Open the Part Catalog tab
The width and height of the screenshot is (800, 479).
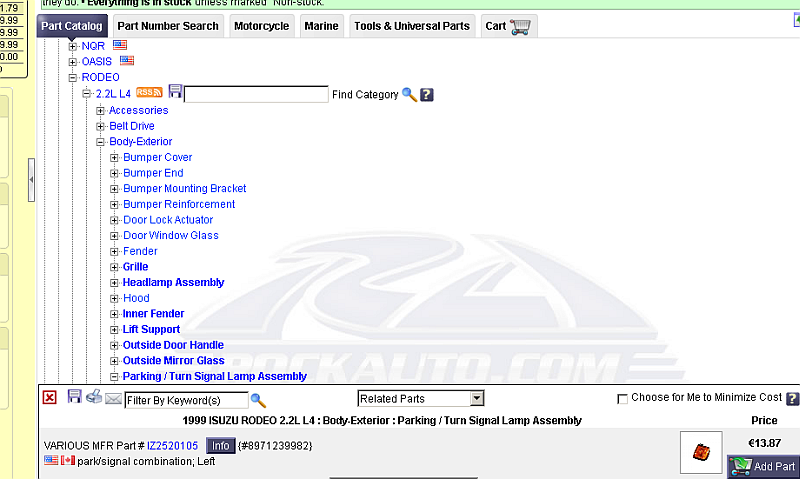point(72,26)
